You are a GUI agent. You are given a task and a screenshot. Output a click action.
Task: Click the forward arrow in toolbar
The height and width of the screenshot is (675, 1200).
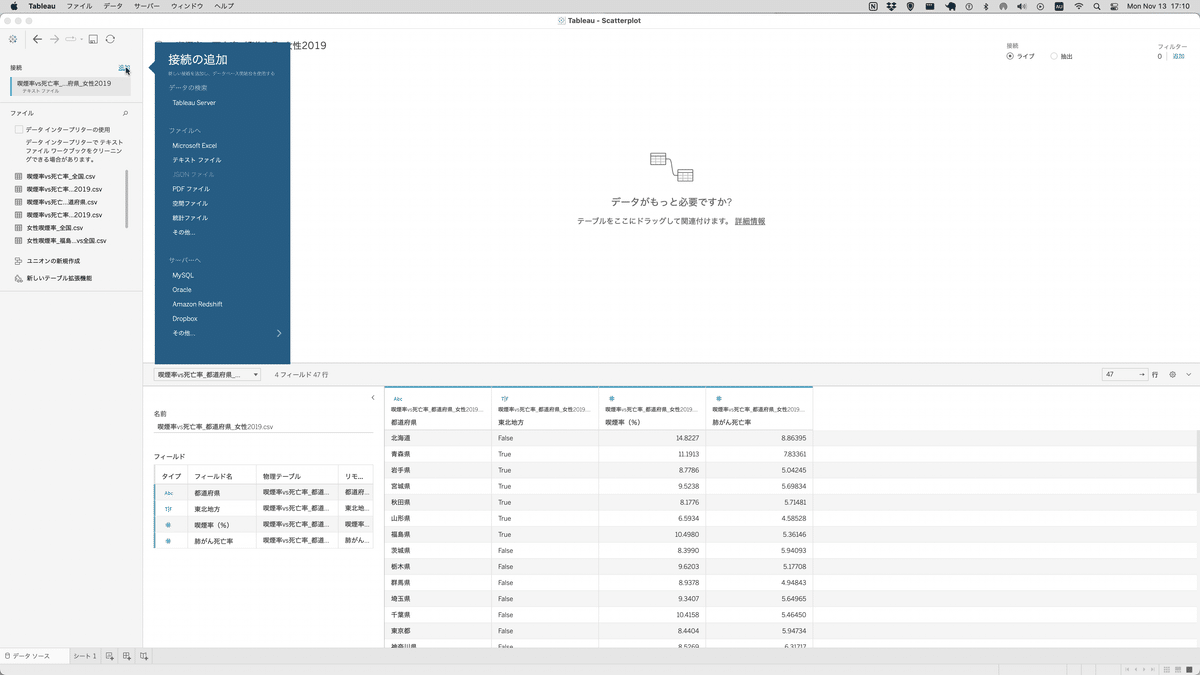pos(55,39)
